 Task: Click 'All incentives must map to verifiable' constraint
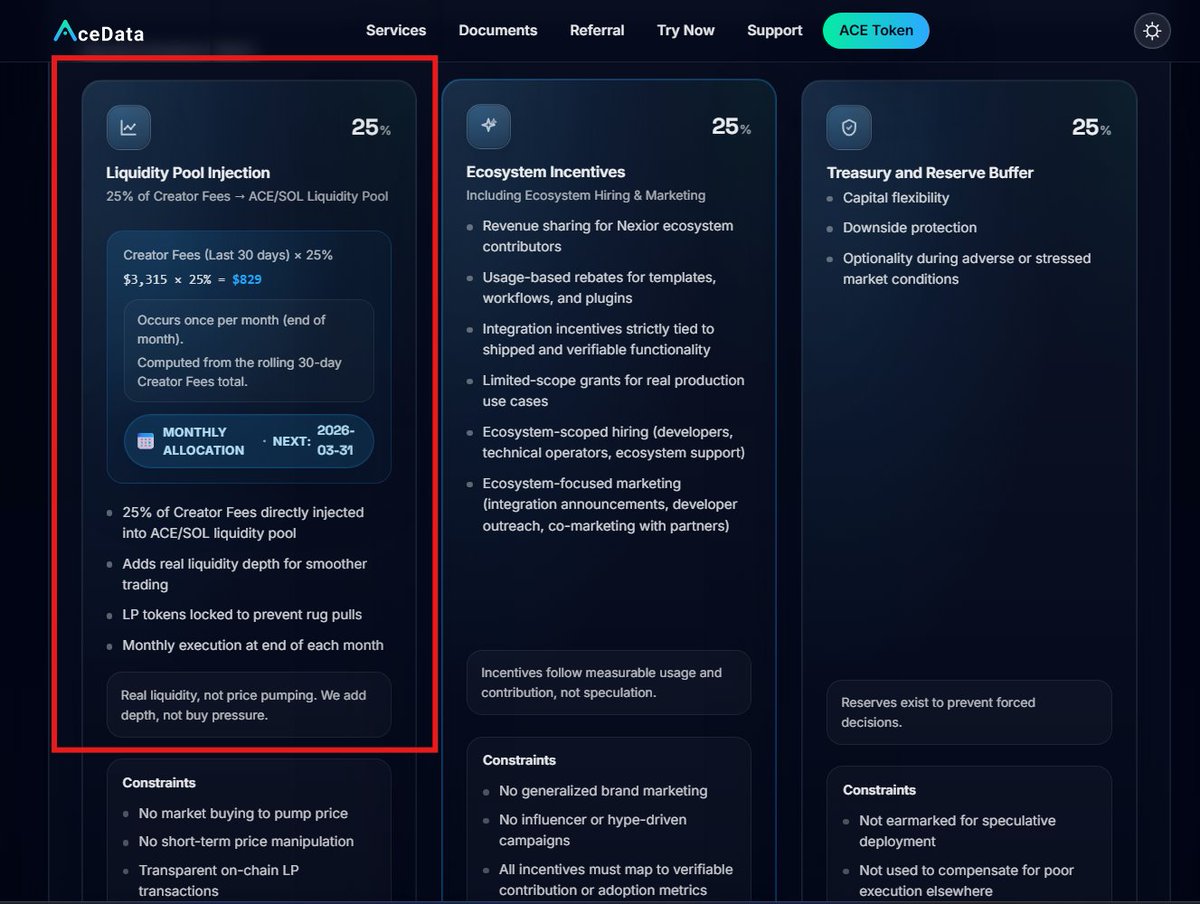[616, 880]
